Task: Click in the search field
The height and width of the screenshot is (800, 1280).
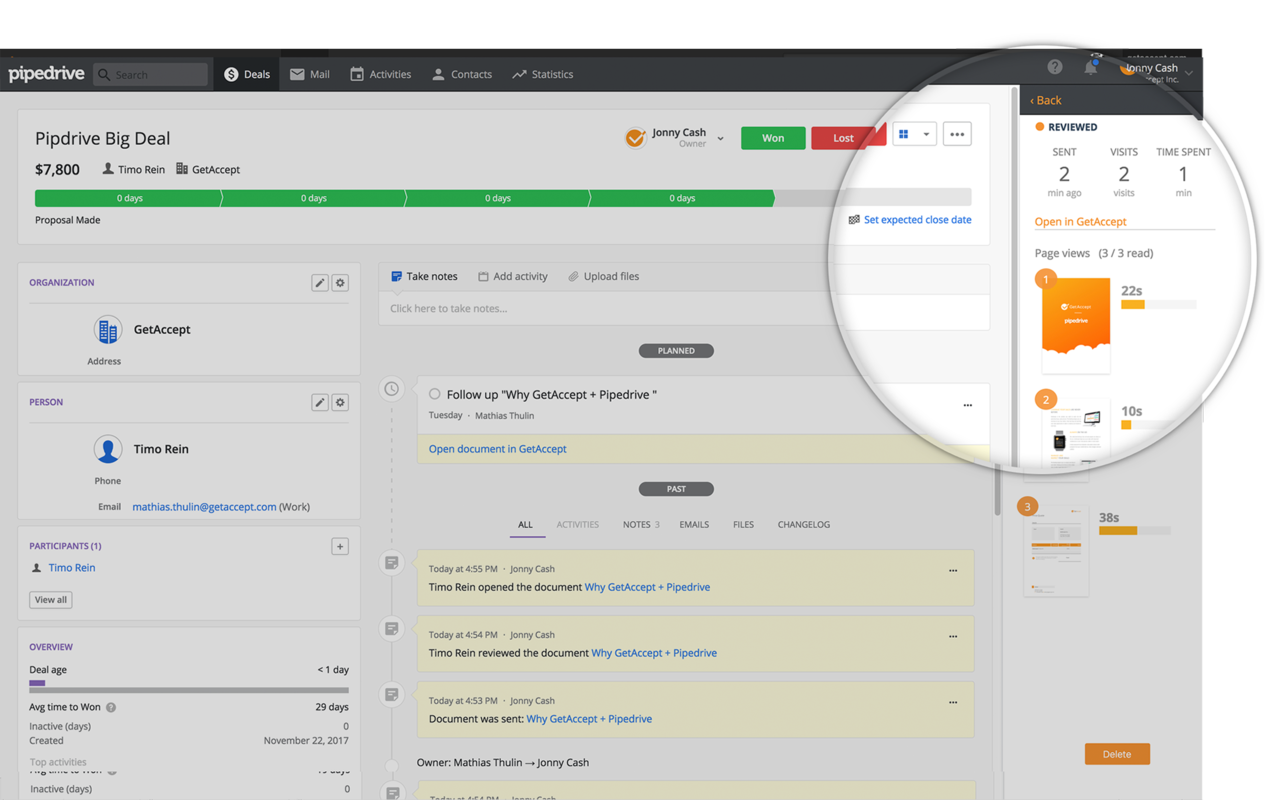Action: pos(150,74)
